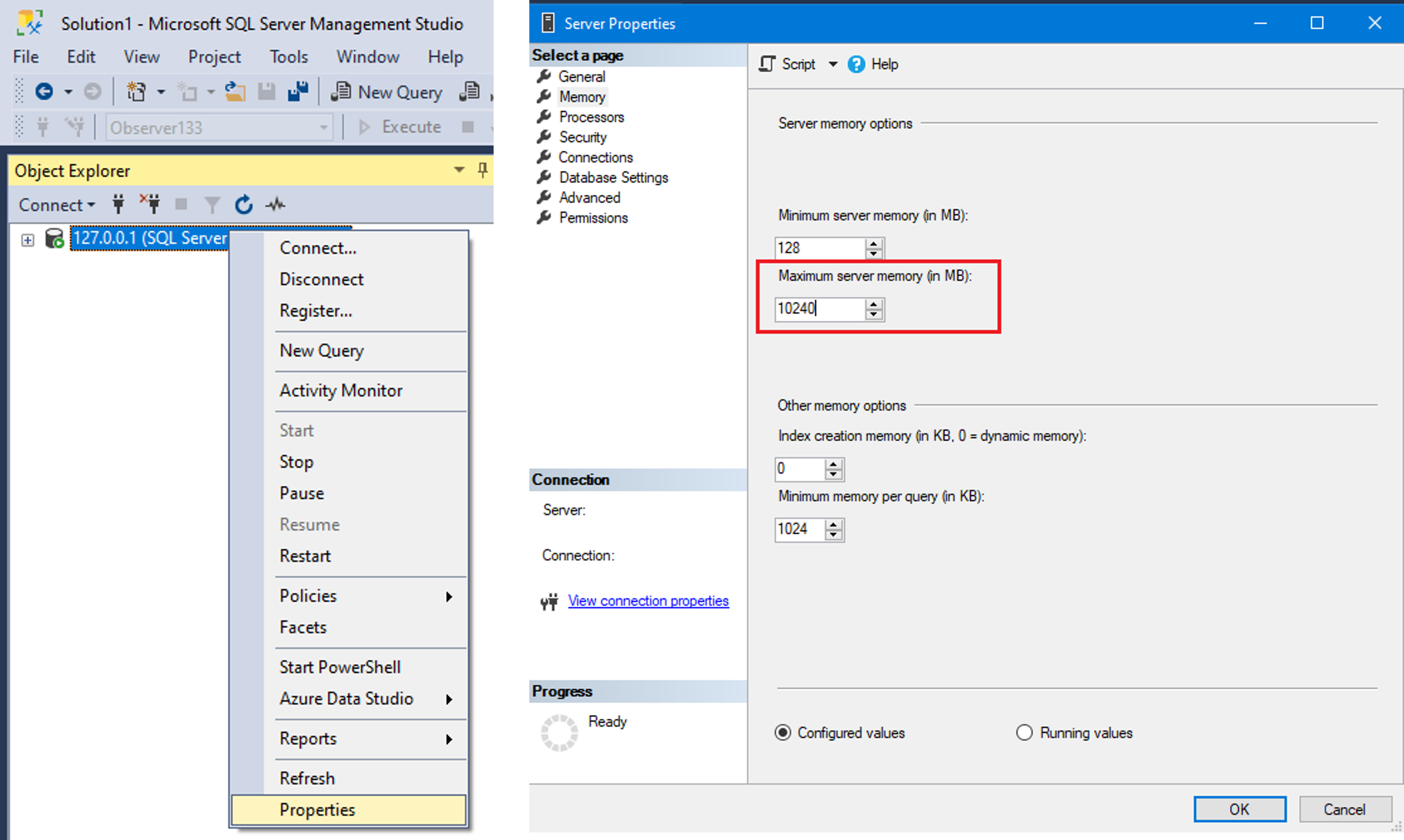The width and height of the screenshot is (1404, 840).
Task: Click the New Project toolbar icon
Action: (x=136, y=91)
